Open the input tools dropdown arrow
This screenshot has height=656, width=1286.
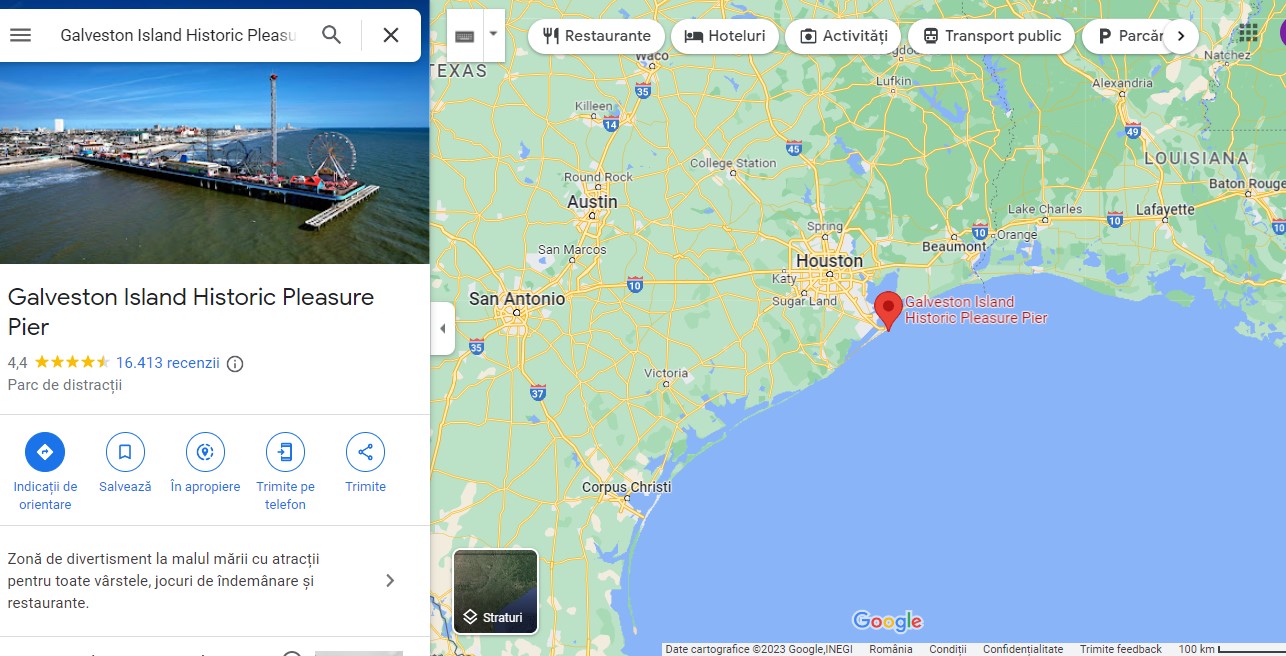(x=493, y=35)
